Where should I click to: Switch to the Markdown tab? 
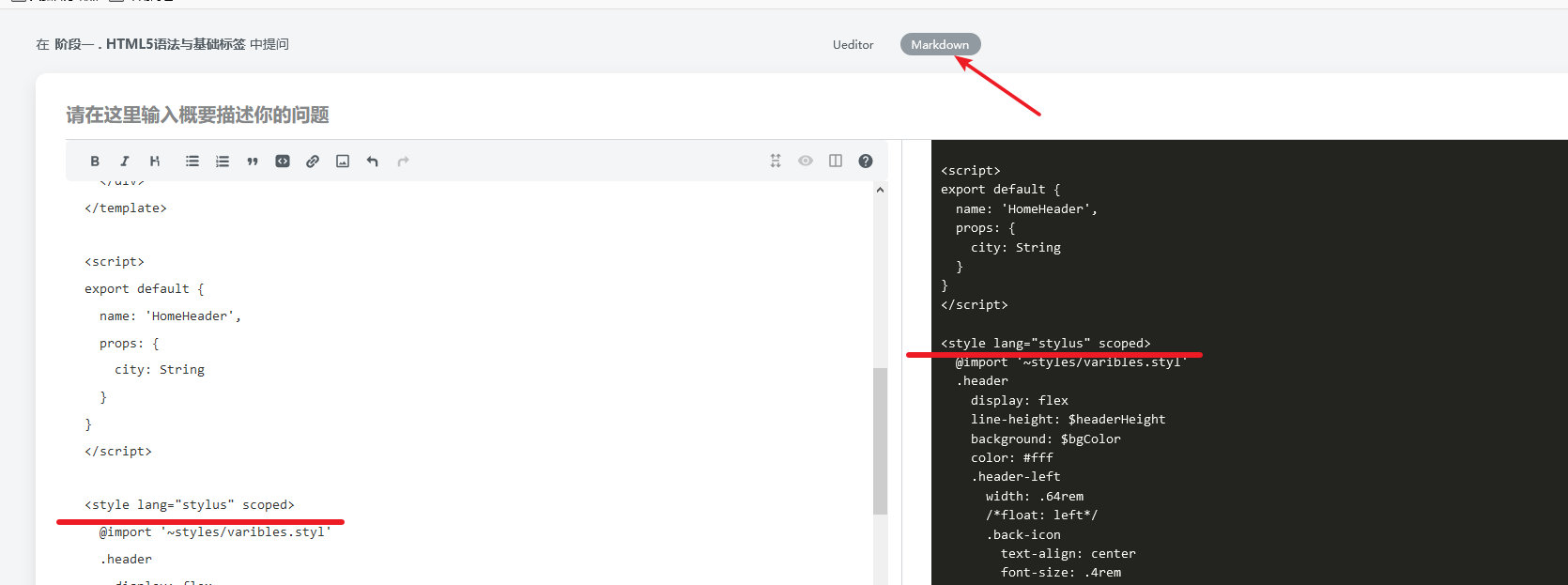point(940,44)
